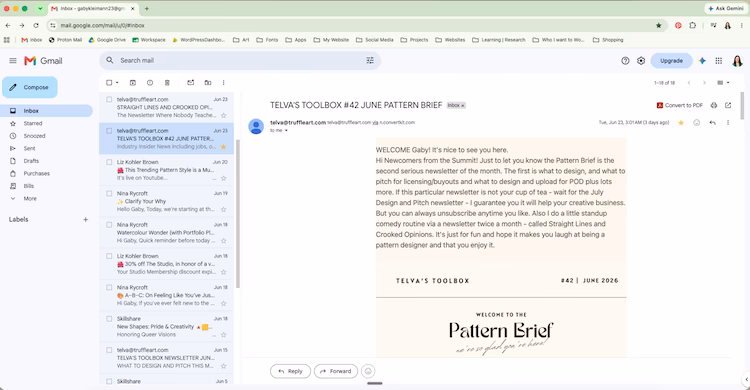Toggle the star on opened message
The width and height of the screenshot is (750, 390).
click(x=681, y=123)
